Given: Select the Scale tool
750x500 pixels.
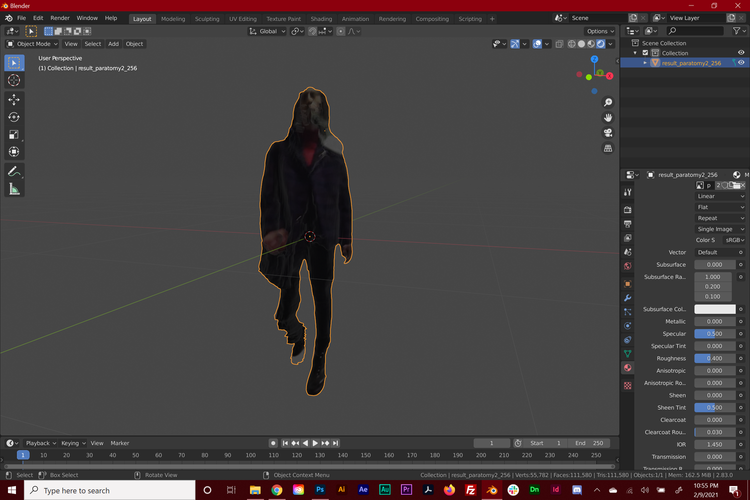Looking at the screenshot, I should (x=14, y=134).
